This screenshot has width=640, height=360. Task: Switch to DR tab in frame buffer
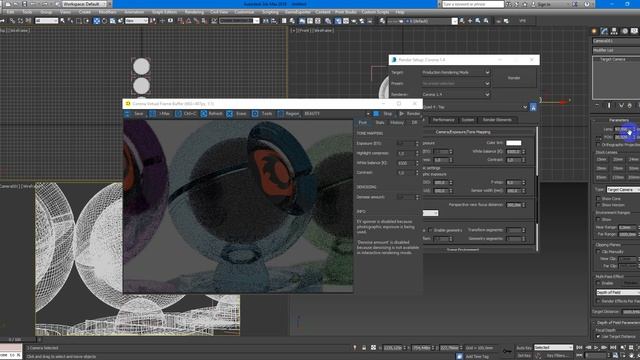414,122
